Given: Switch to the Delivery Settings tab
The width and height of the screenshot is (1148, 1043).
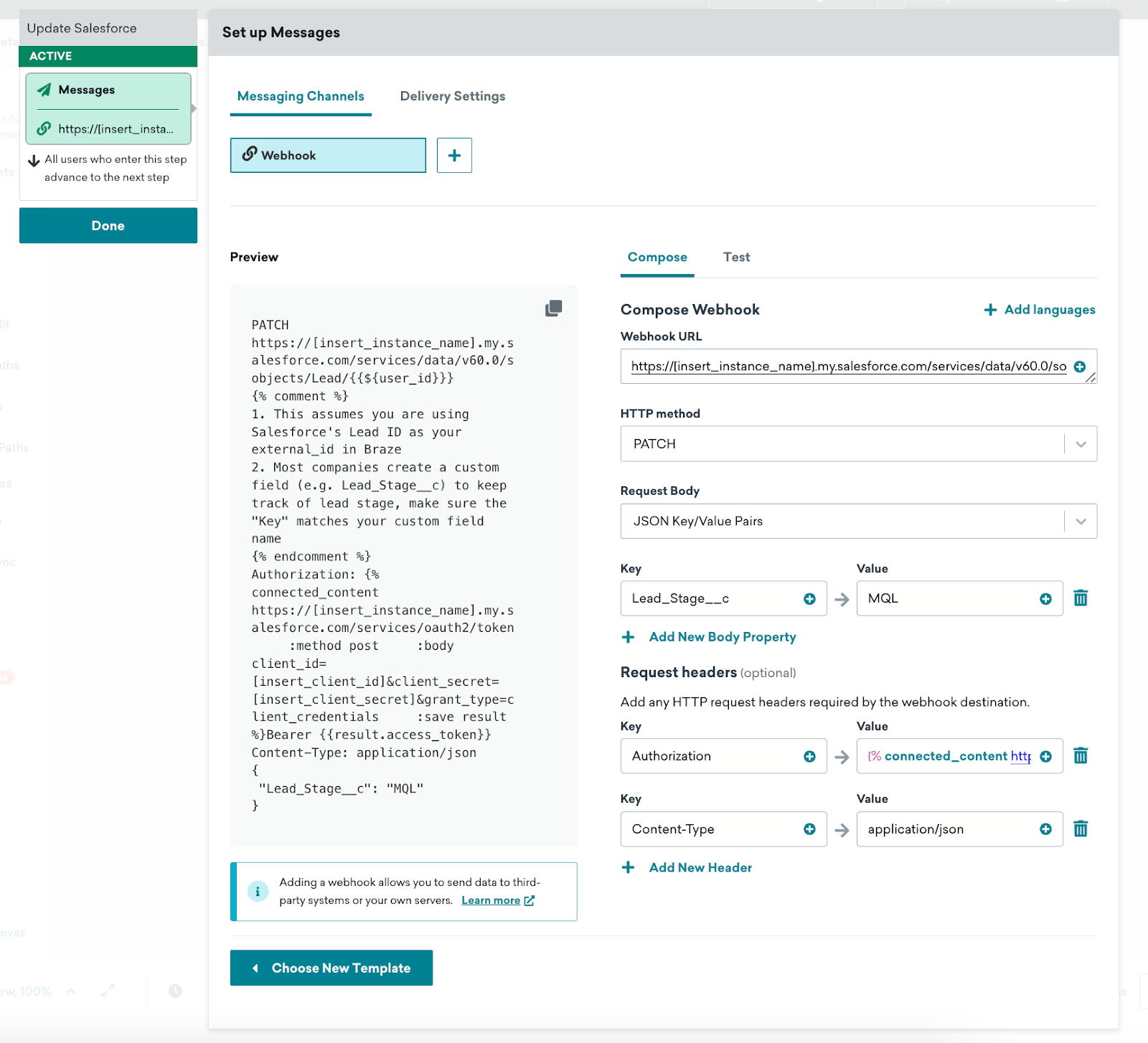Looking at the screenshot, I should point(453,96).
